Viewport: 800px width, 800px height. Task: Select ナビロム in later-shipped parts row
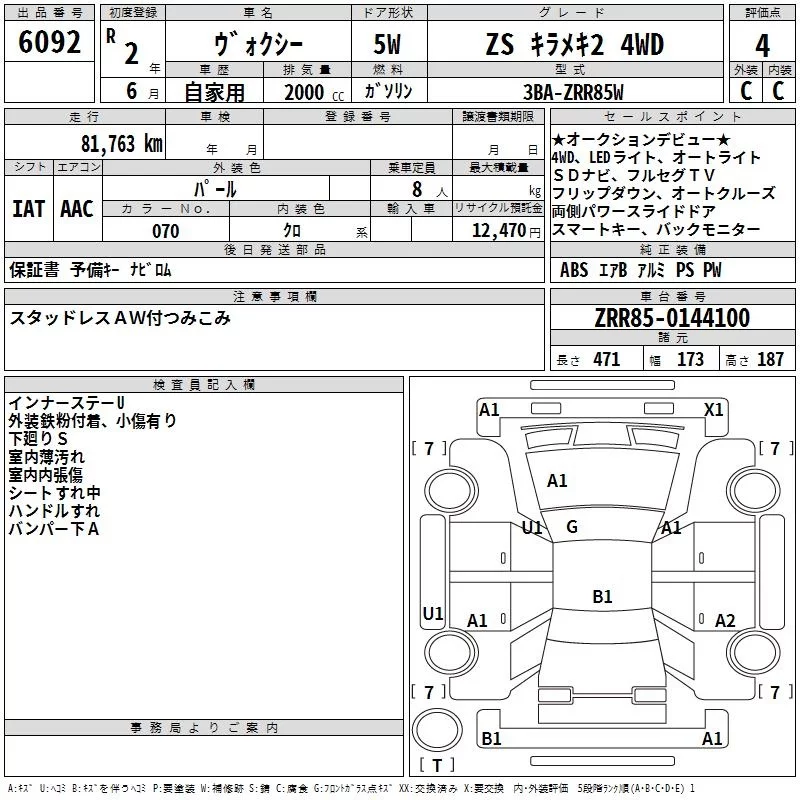point(151,269)
